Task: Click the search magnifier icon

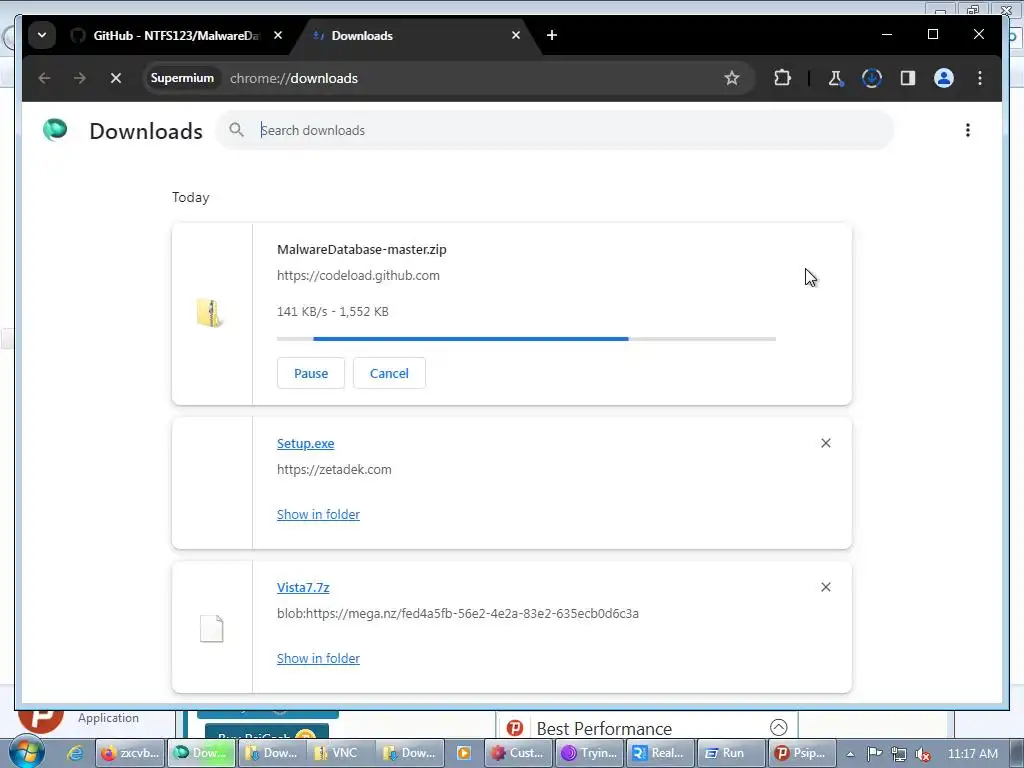Action: (236, 130)
